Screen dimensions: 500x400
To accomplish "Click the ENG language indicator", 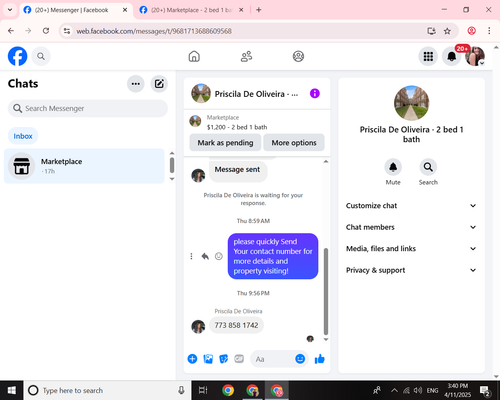I will (x=432, y=390).
